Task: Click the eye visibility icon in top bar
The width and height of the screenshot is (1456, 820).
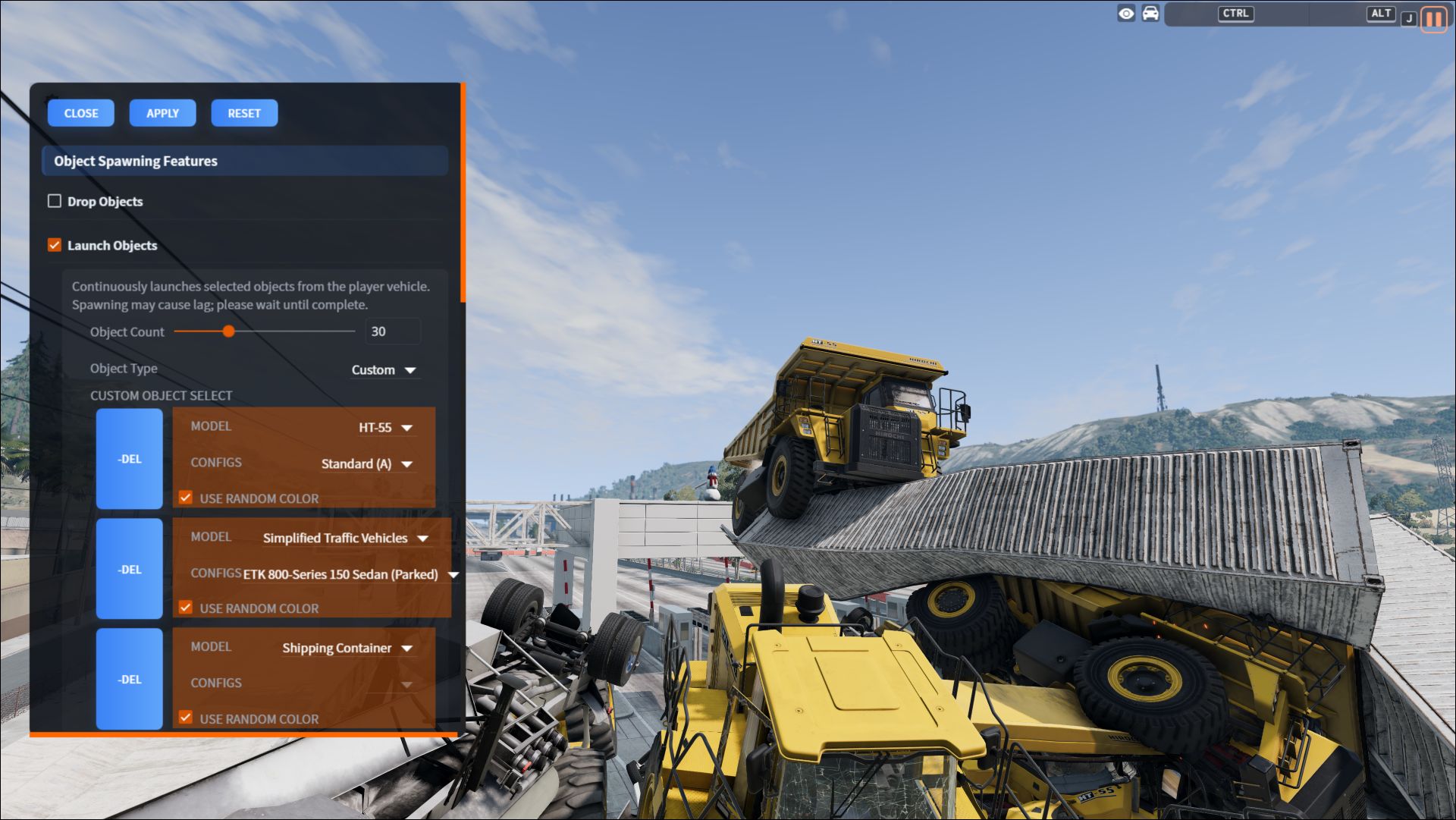Action: pyautogui.click(x=1126, y=14)
